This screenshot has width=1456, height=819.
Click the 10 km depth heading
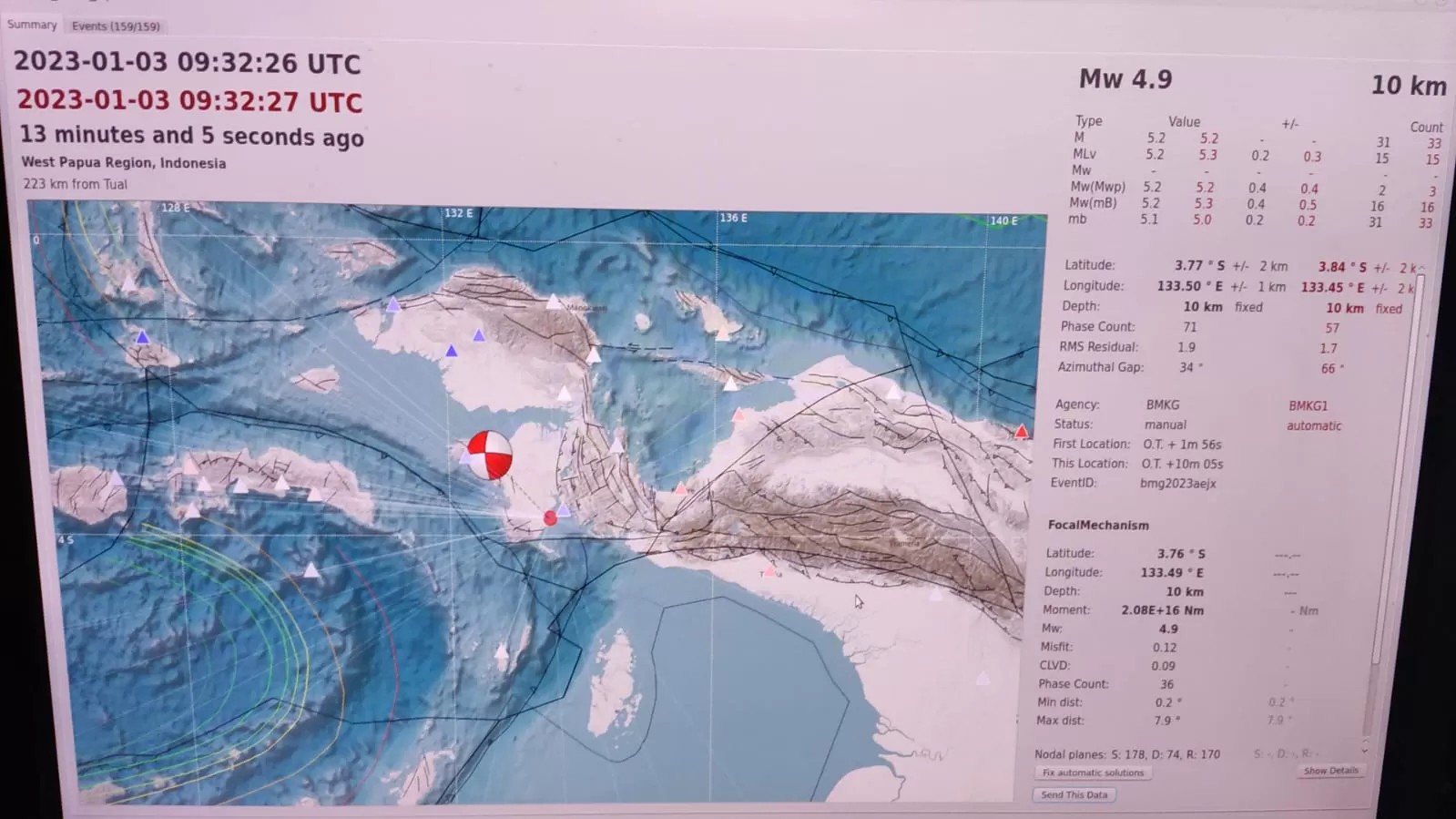click(x=1409, y=86)
